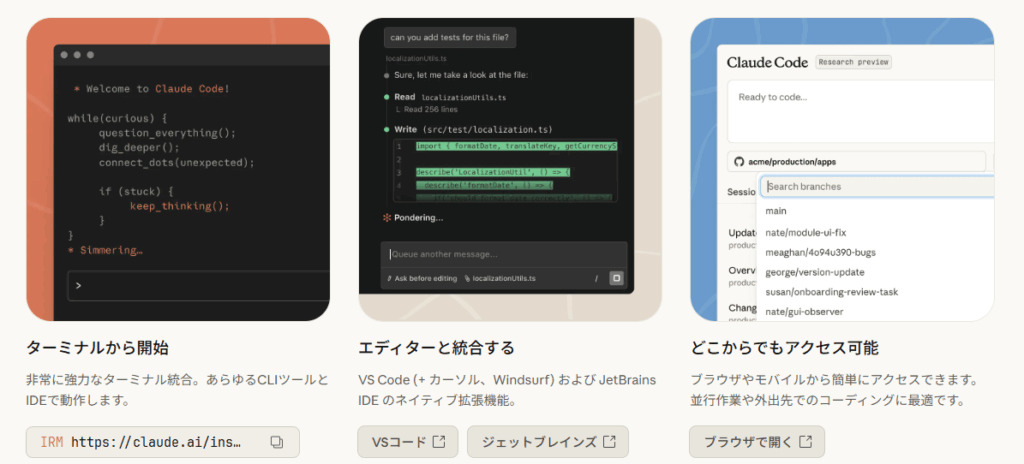1024x464 pixels.
Task: Pick the george/version-update branch
Action: tap(814, 272)
